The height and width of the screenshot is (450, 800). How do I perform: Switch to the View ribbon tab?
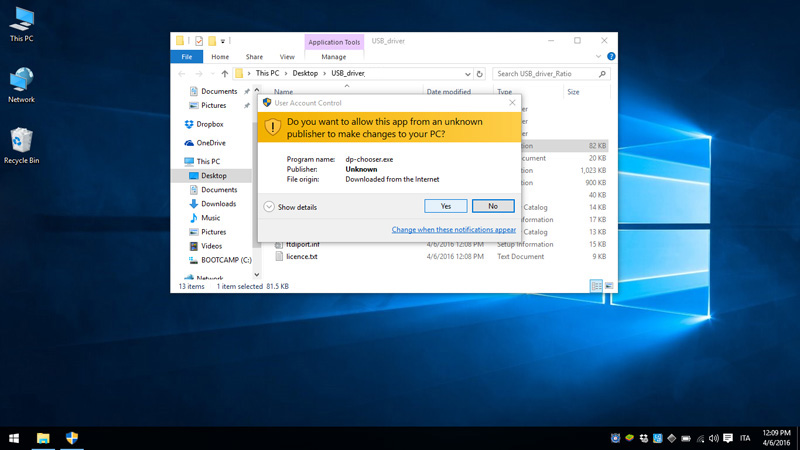pos(287,57)
